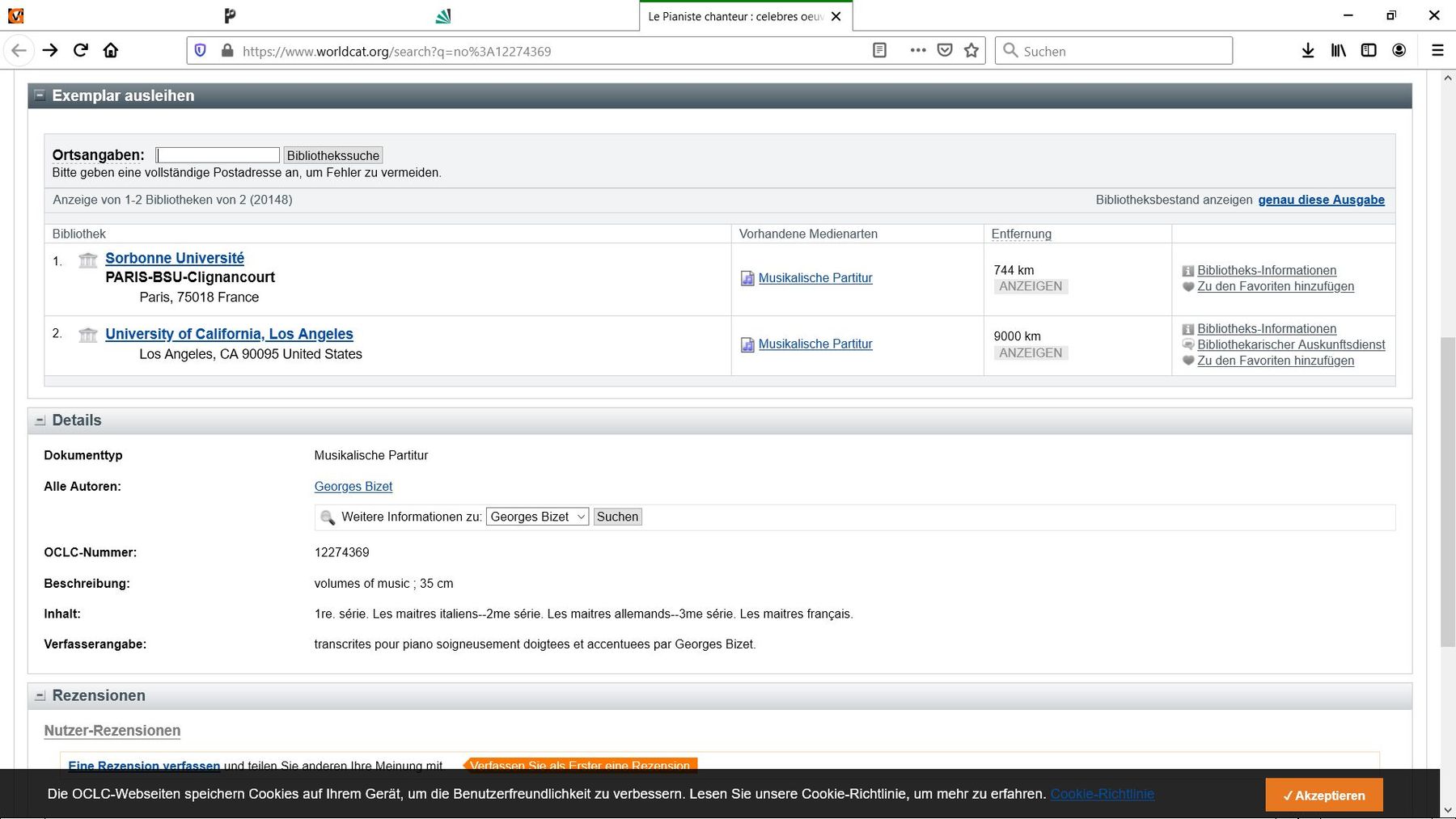Toggle the sidebar view icon
Image resolution: width=1456 pixels, height=819 pixels.
[x=1369, y=50]
